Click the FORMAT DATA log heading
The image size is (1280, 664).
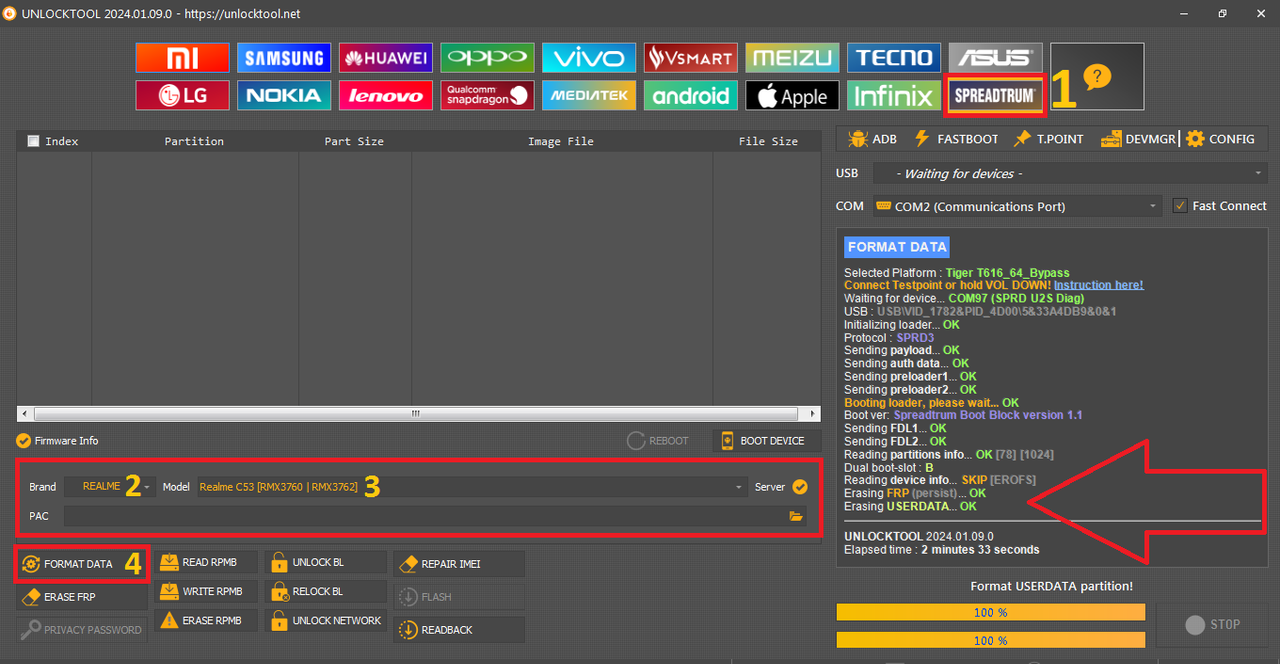[x=897, y=247]
